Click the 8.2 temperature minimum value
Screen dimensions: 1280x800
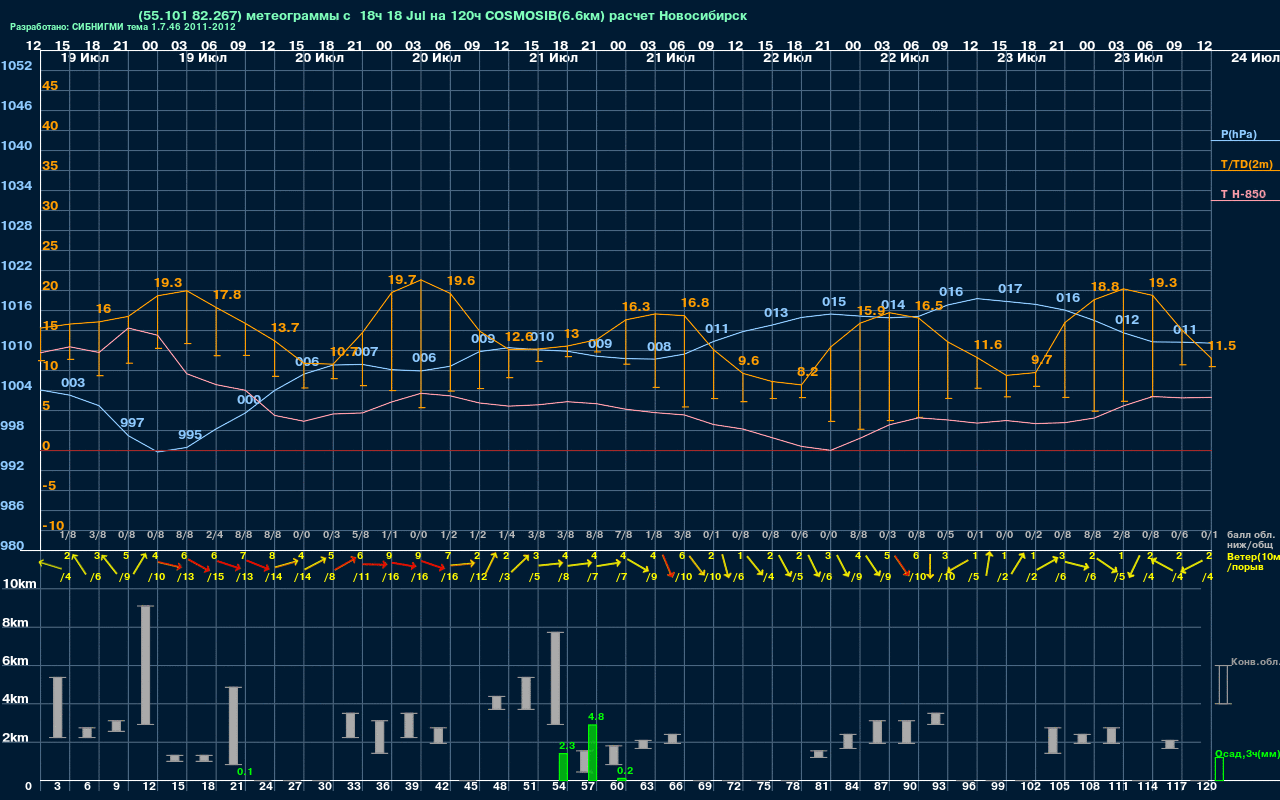coord(808,372)
